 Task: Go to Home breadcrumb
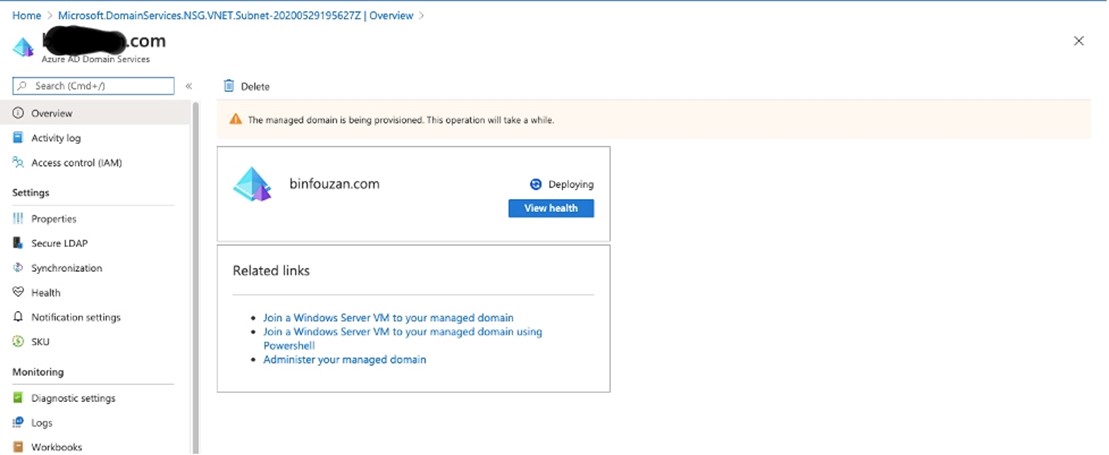click(x=27, y=15)
